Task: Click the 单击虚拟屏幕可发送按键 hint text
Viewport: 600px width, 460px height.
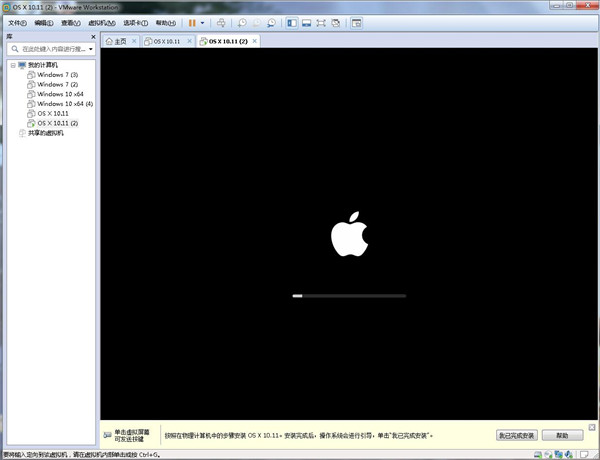Action: pyautogui.click(x=132, y=436)
